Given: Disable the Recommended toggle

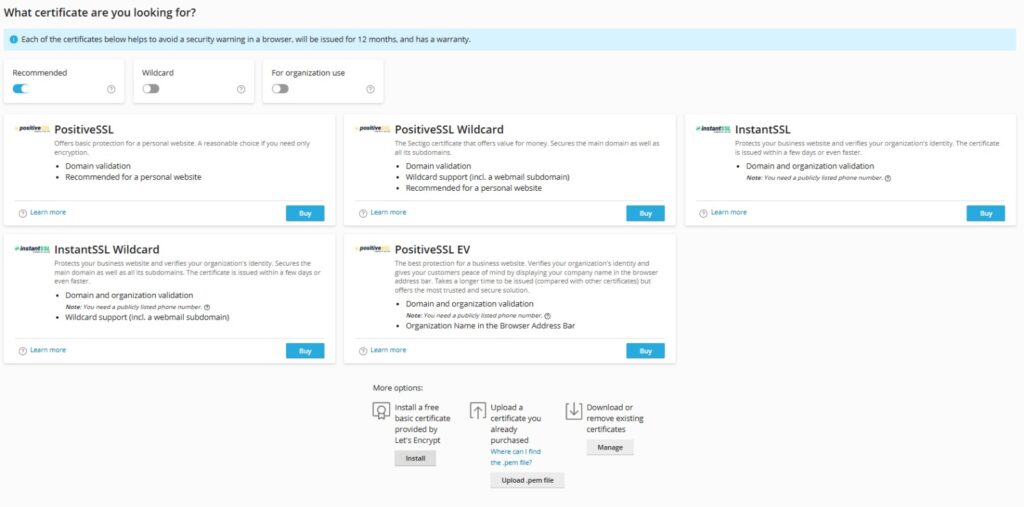Looking at the screenshot, I should coord(21,89).
